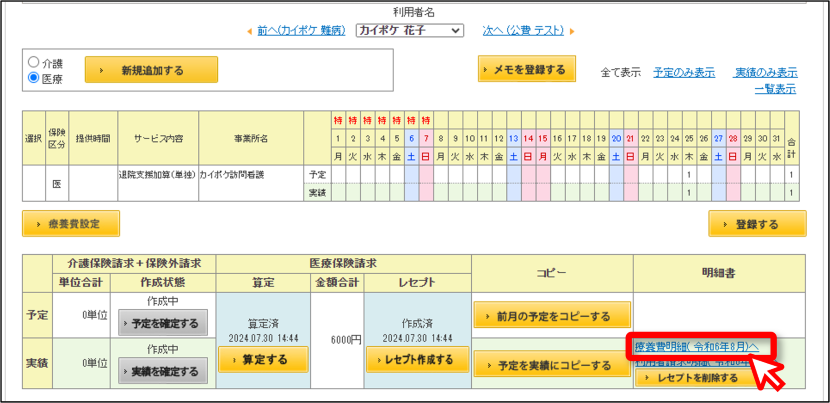Image resolution: width=830 pixels, height=403 pixels.
Task: Click レセプト作成する button
Action: [418, 360]
